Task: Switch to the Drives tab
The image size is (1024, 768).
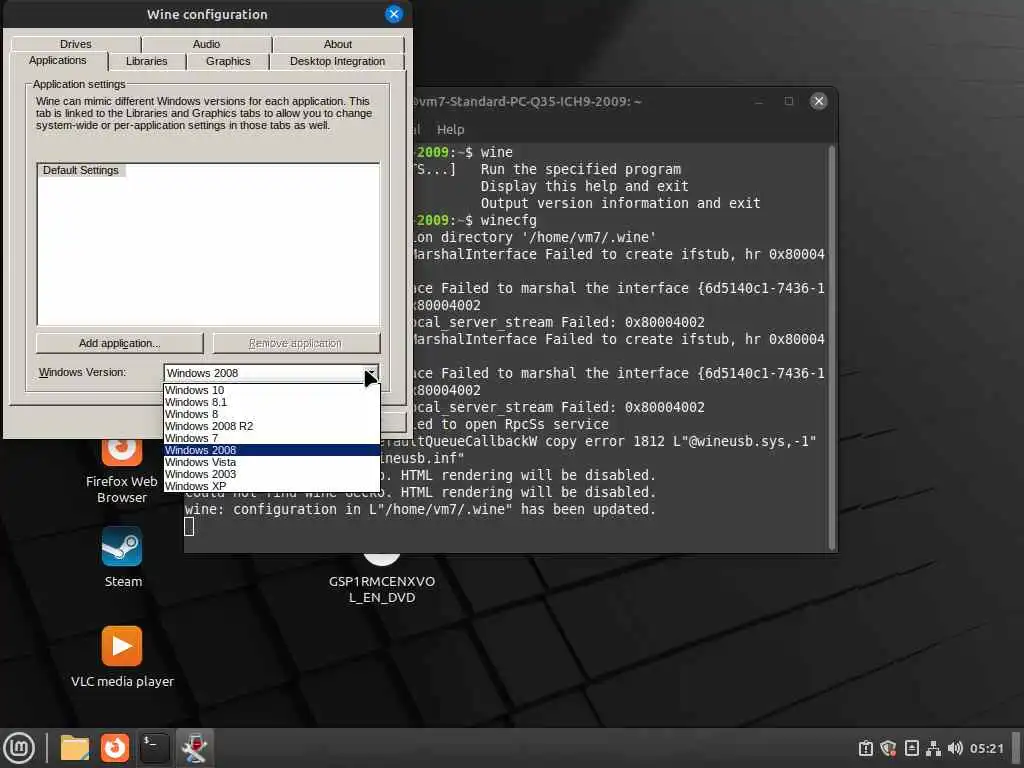Action: click(x=76, y=44)
